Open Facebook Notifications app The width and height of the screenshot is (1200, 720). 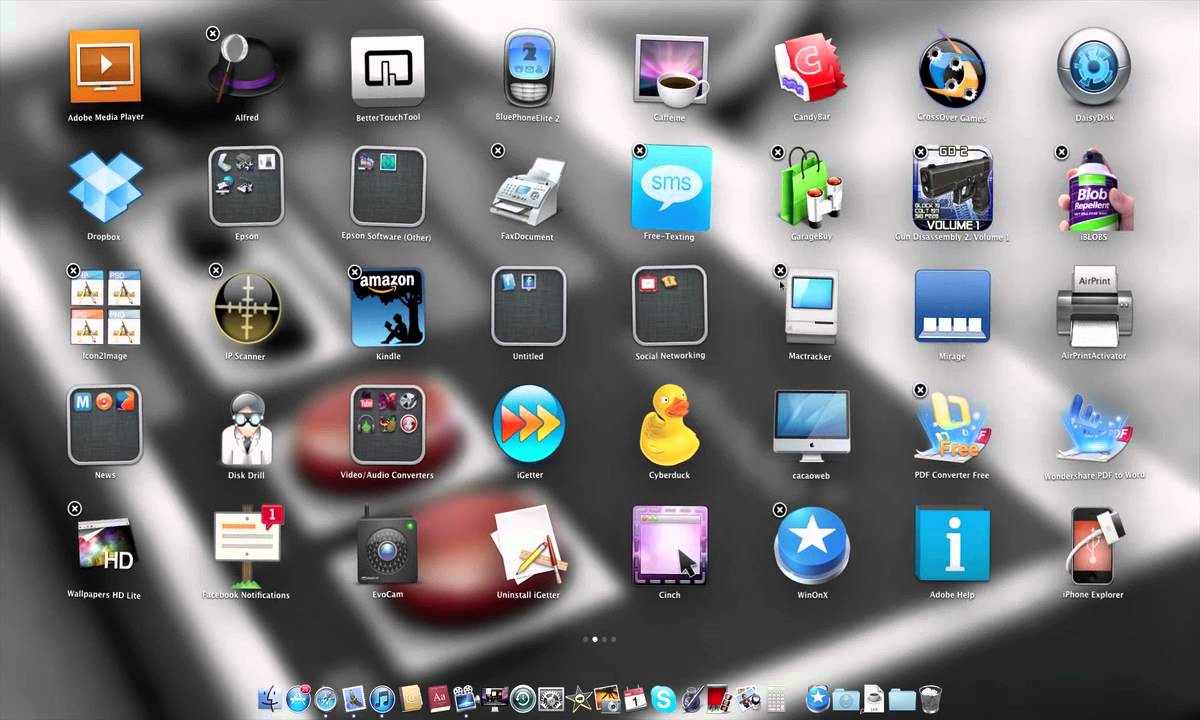247,546
